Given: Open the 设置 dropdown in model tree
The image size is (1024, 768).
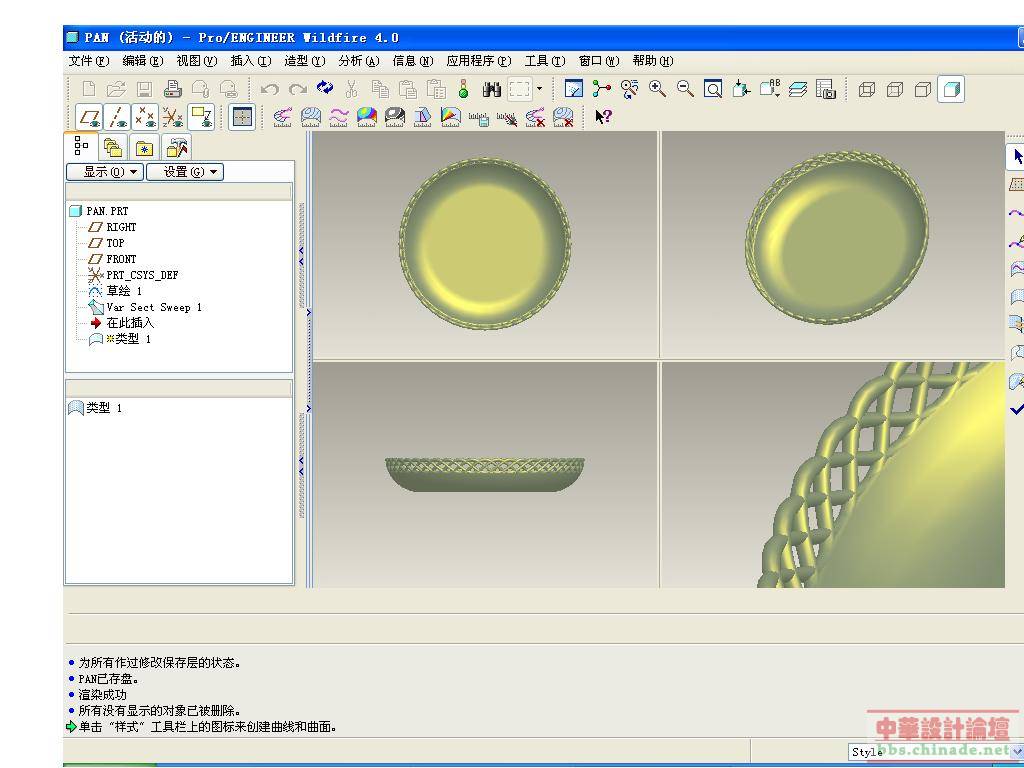Looking at the screenshot, I should click(x=185, y=172).
